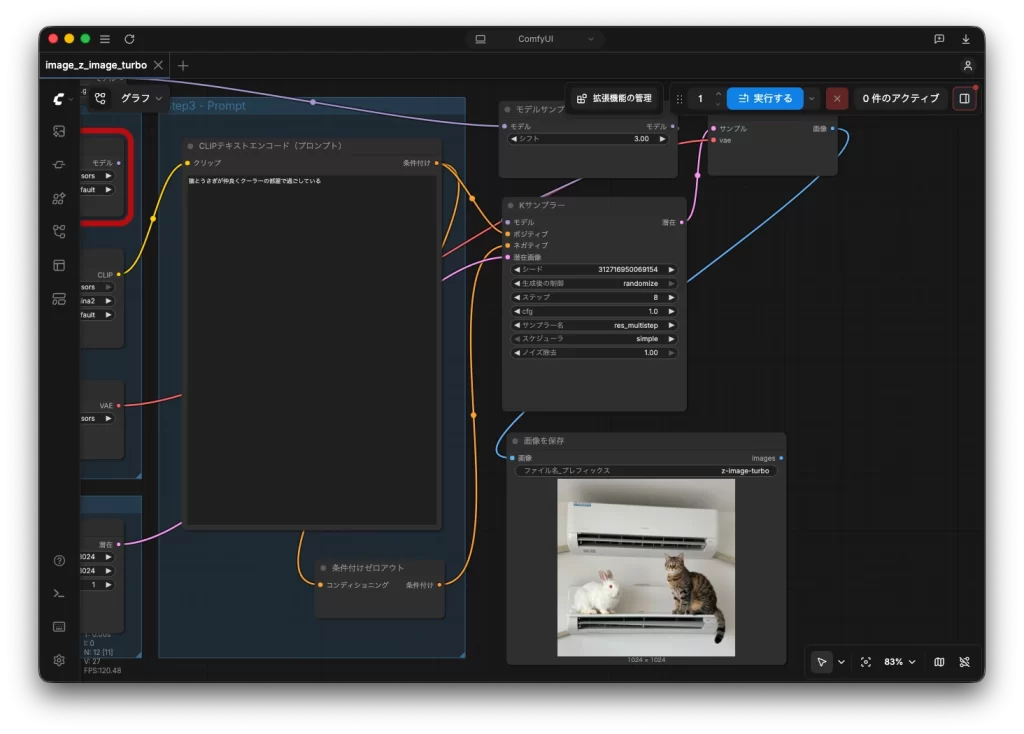Image resolution: width=1024 pixels, height=734 pixels.
Task: Click the refresh icon in title bar
Action: [129, 39]
